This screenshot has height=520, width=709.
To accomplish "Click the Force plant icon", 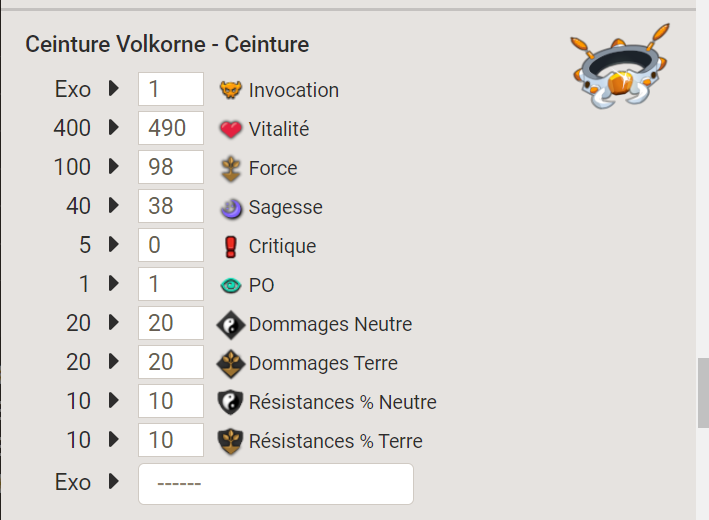I will coord(231,169).
